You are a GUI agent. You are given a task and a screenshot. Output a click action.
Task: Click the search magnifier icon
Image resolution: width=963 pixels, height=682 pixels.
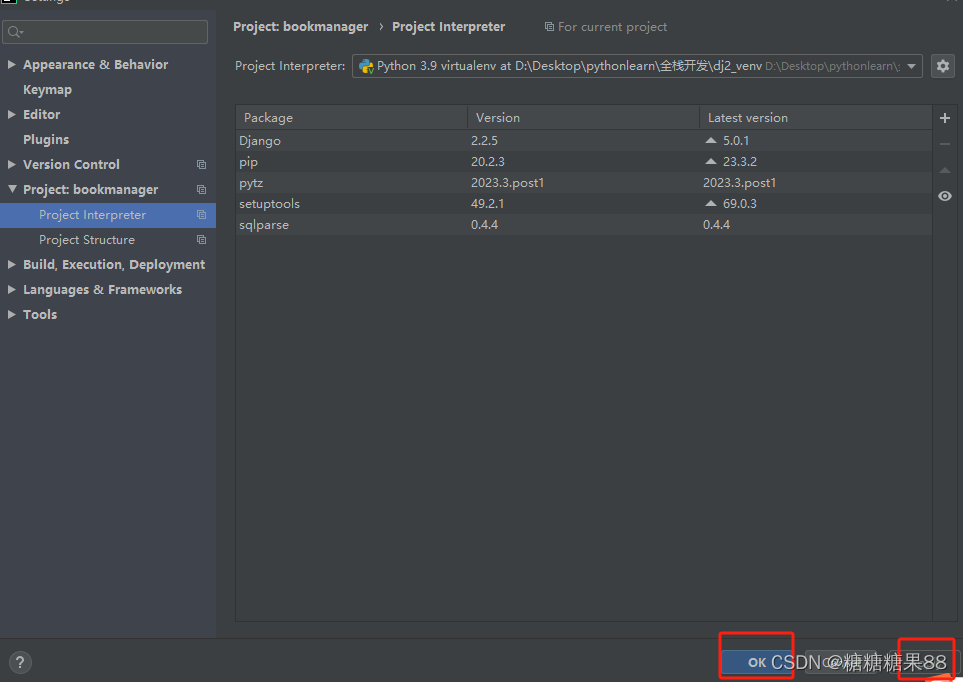click(15, 32)
